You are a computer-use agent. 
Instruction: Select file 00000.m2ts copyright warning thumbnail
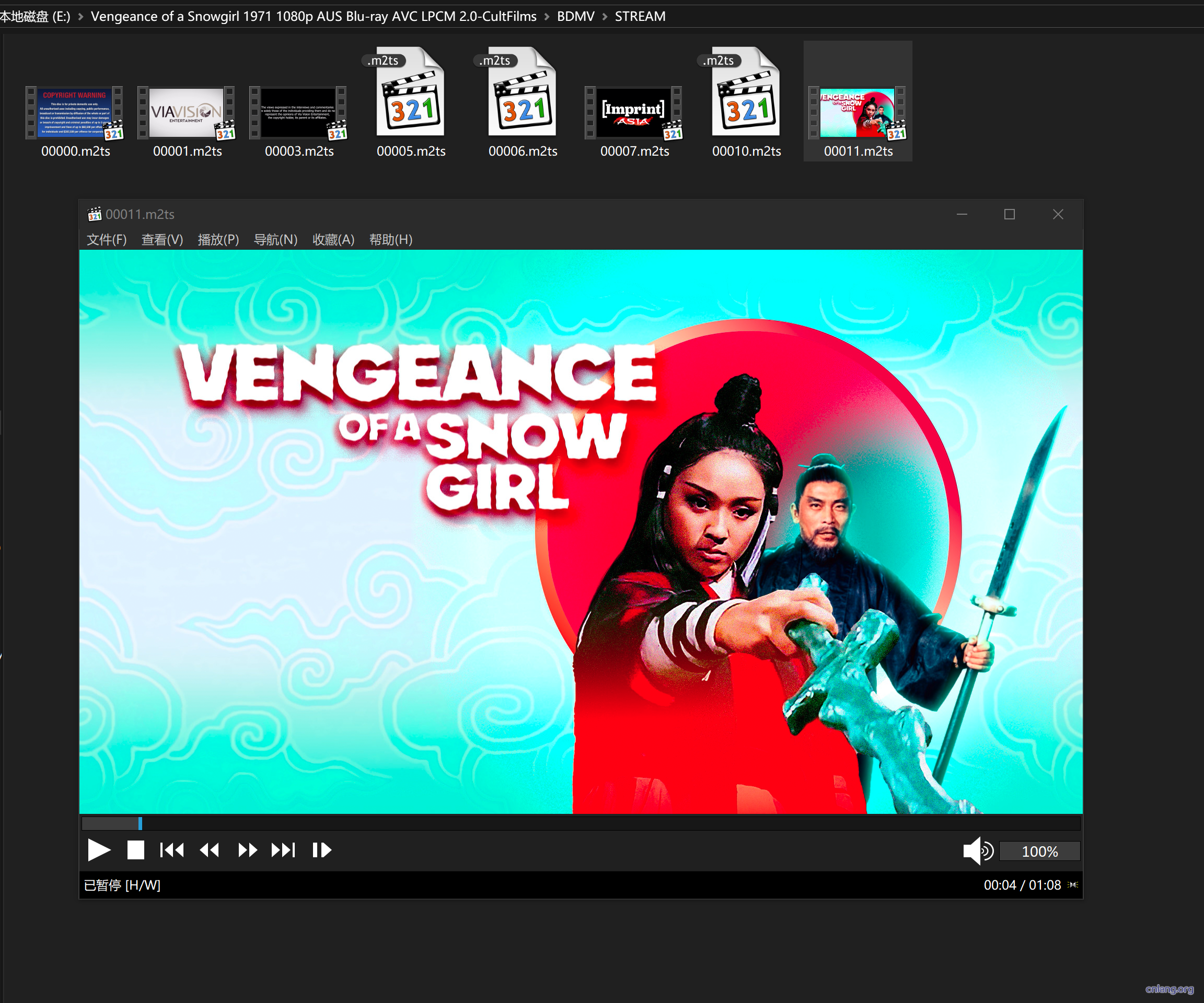[75, 113]
